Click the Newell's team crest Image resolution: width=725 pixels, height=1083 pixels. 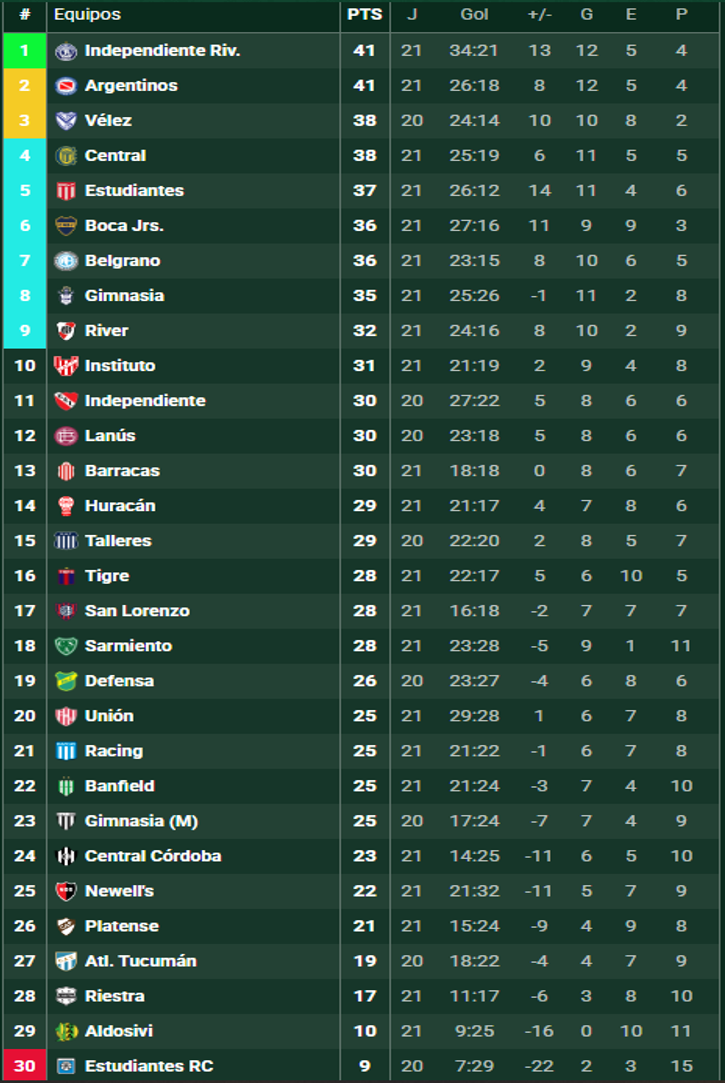click(66, 892)
